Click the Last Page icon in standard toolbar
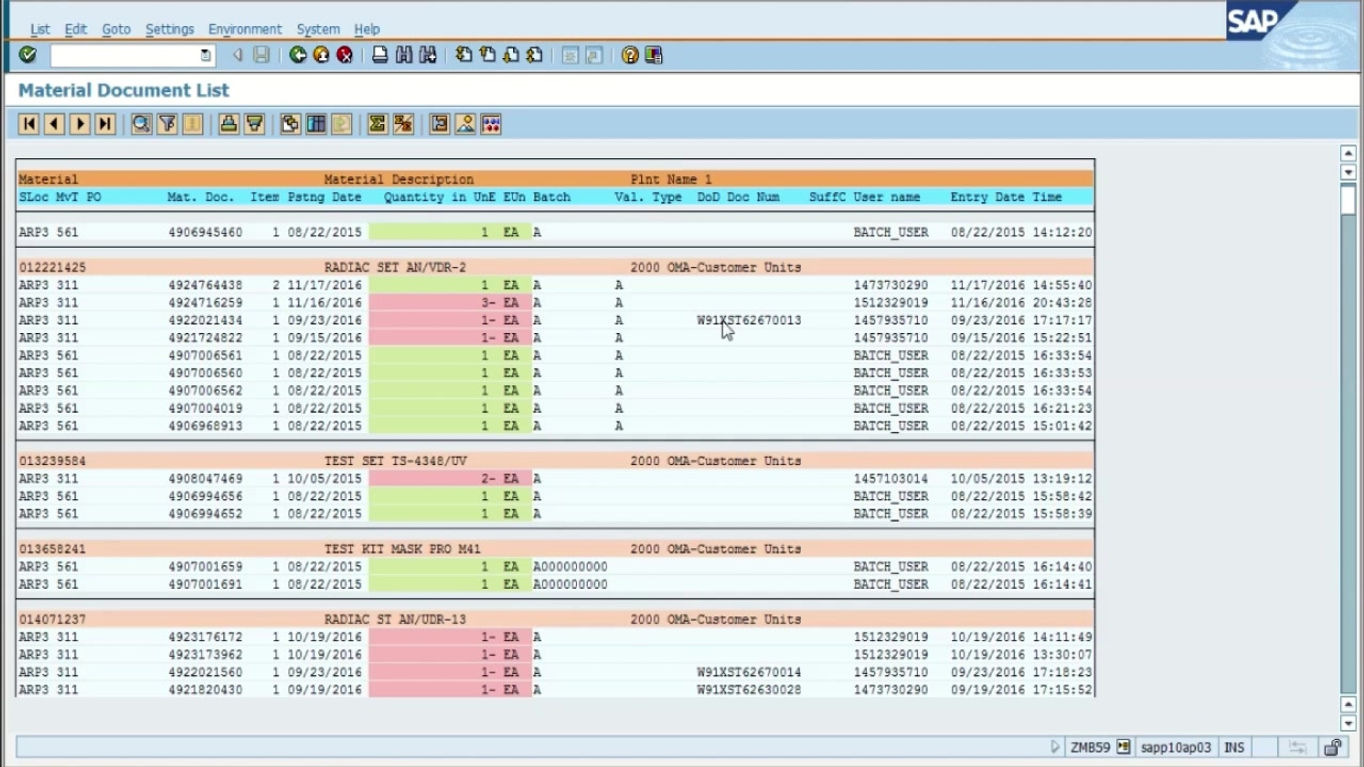This screenshot has height=767, width=1364. 534,55
